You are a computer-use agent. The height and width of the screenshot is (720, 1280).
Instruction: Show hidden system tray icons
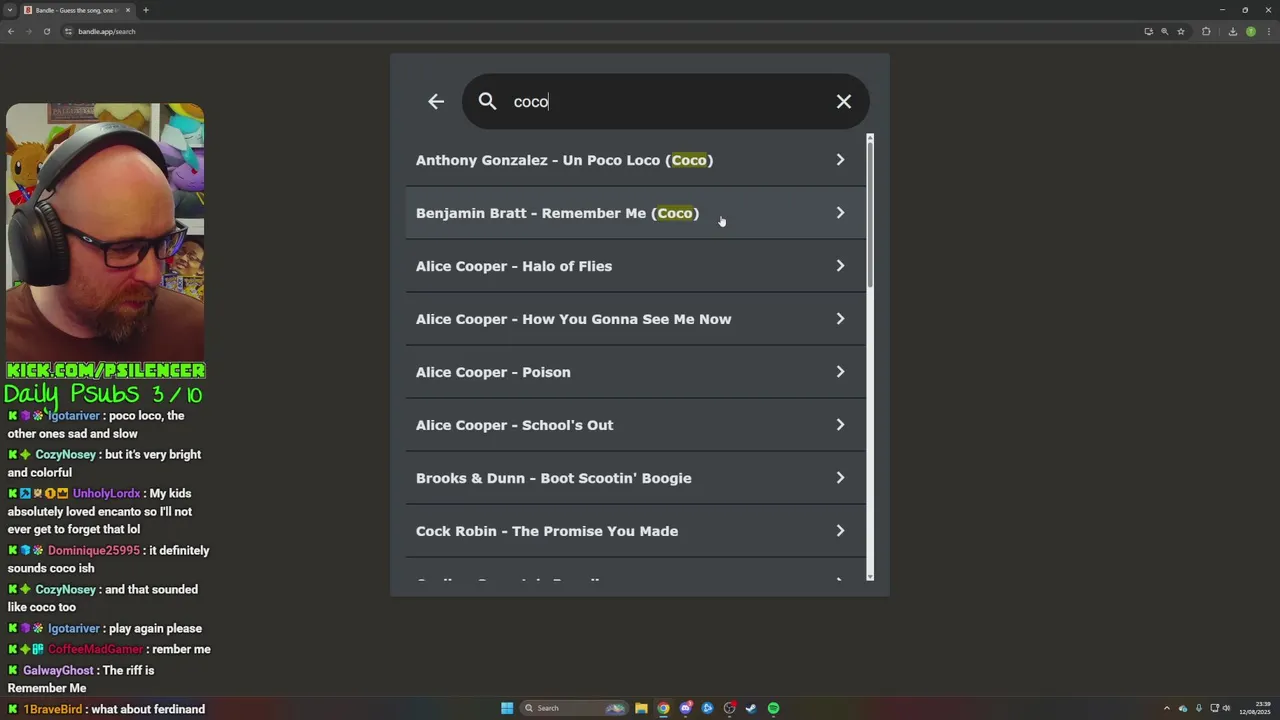coord(1167,708)
